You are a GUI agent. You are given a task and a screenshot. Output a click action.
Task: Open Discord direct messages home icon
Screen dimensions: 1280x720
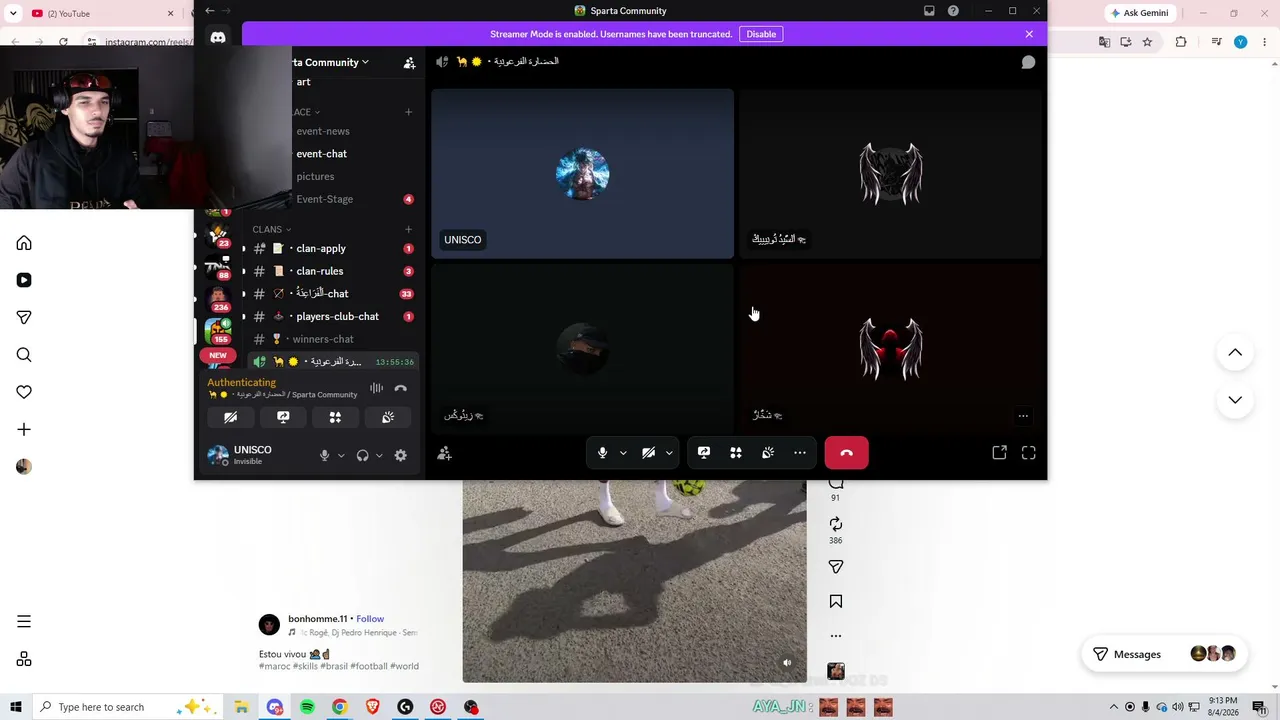click(218, 37)
